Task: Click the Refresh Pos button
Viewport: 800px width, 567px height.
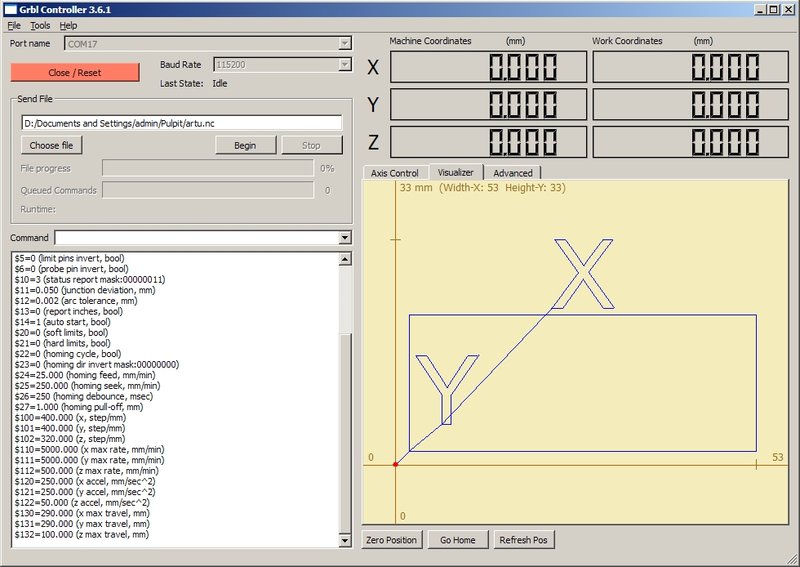Action: (x=523, y=540)
